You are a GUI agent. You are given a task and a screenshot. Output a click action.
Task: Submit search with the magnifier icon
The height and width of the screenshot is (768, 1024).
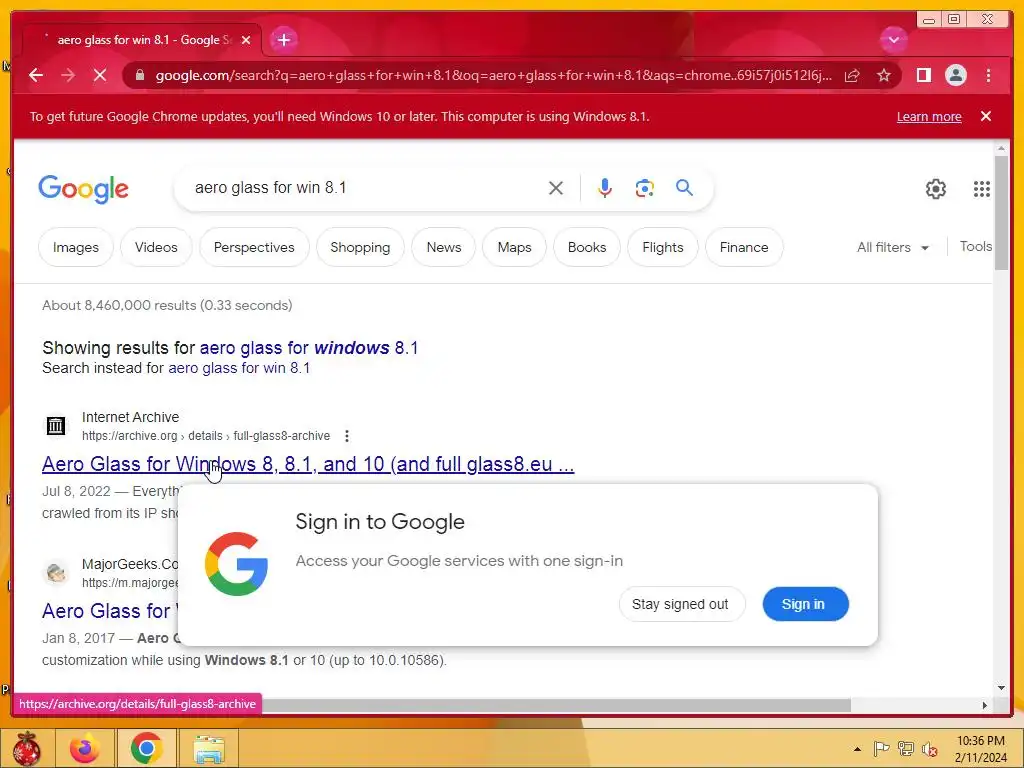pyautogui.click(x=684, y=188)
